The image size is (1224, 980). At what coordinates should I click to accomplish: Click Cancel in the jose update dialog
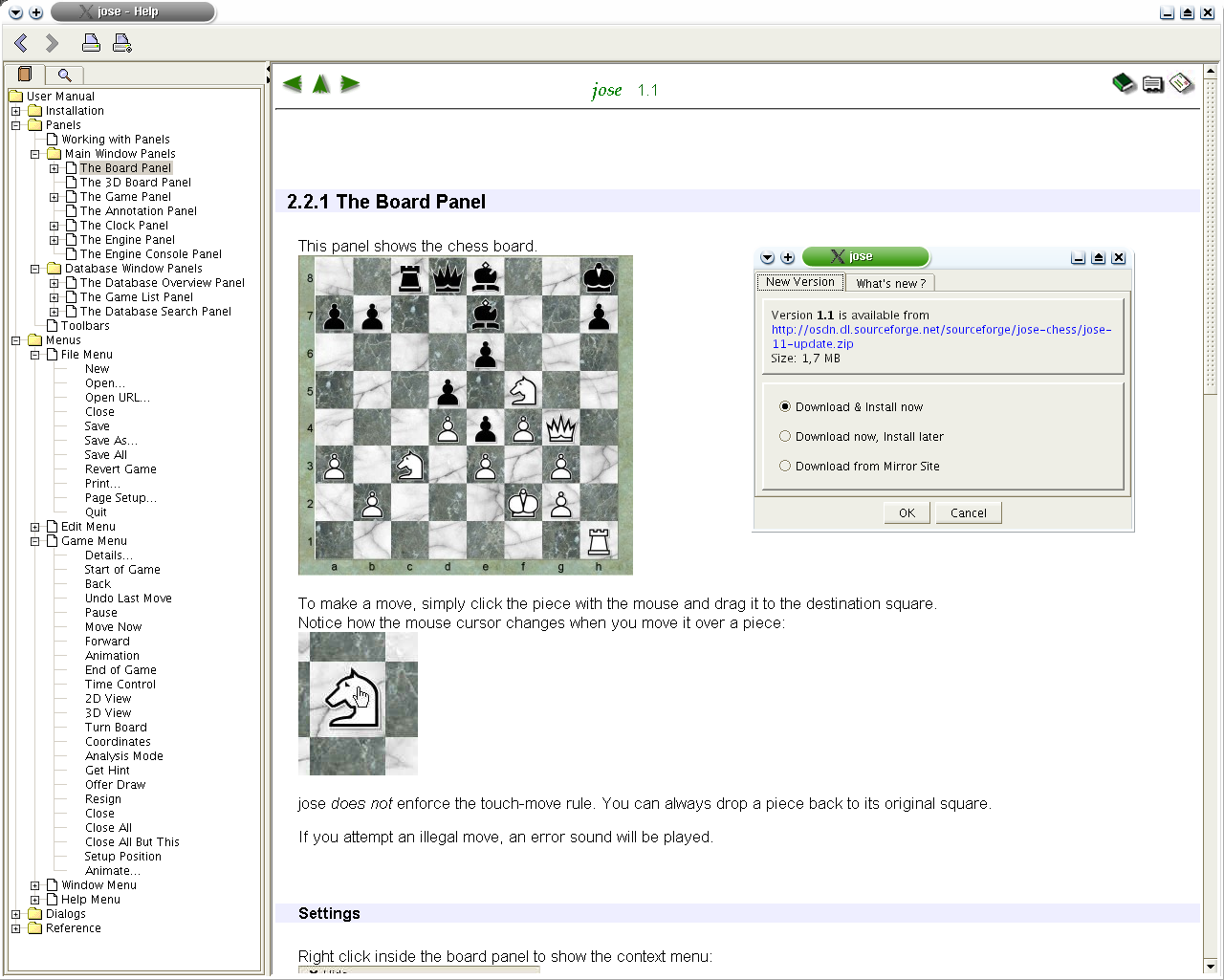[x=969, y=512]
